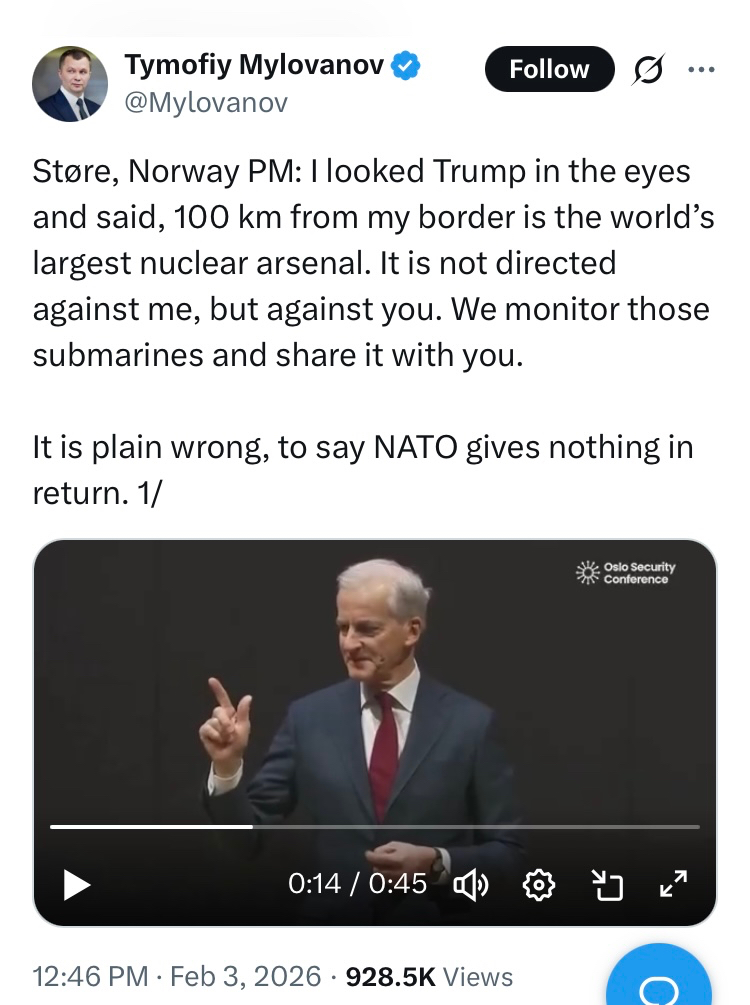This screenshot has height=1005, width=750.
Task: Play the video
Action: click(x=77, y=884)
